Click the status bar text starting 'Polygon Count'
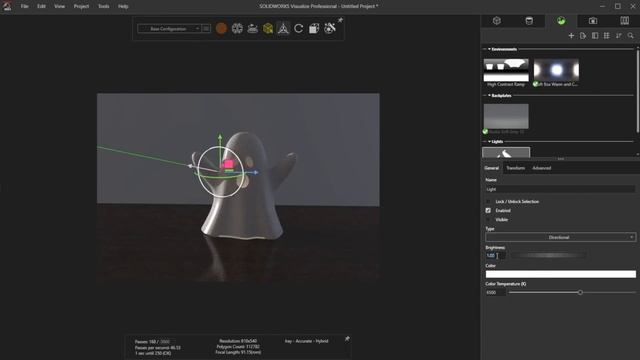 (x=238, y=347)
